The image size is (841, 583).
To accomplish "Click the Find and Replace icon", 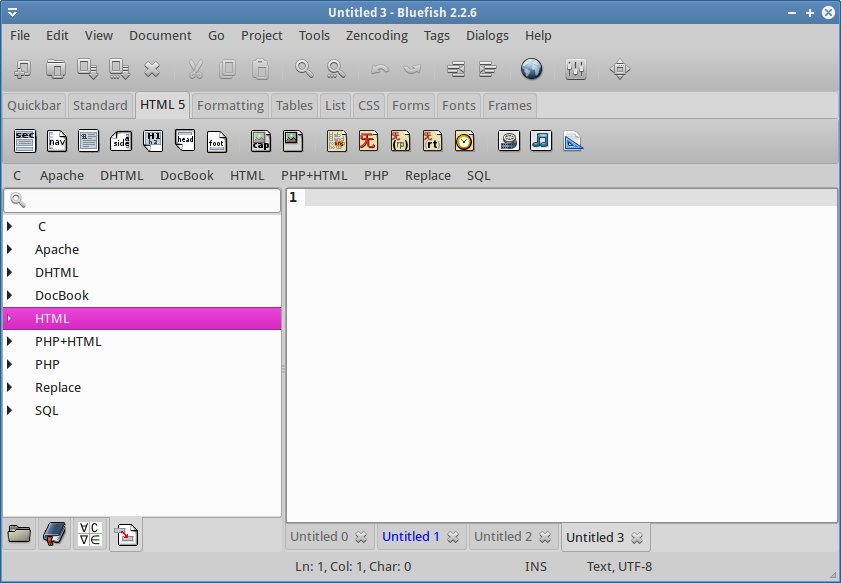I will click(x=336, y=69).
